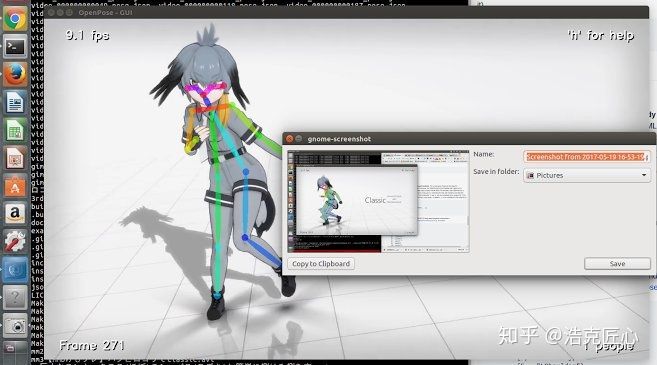Screen dimensions: 657x365
Task: Open System Settings gear-and-wrench icon
Action: coord(15,242)
